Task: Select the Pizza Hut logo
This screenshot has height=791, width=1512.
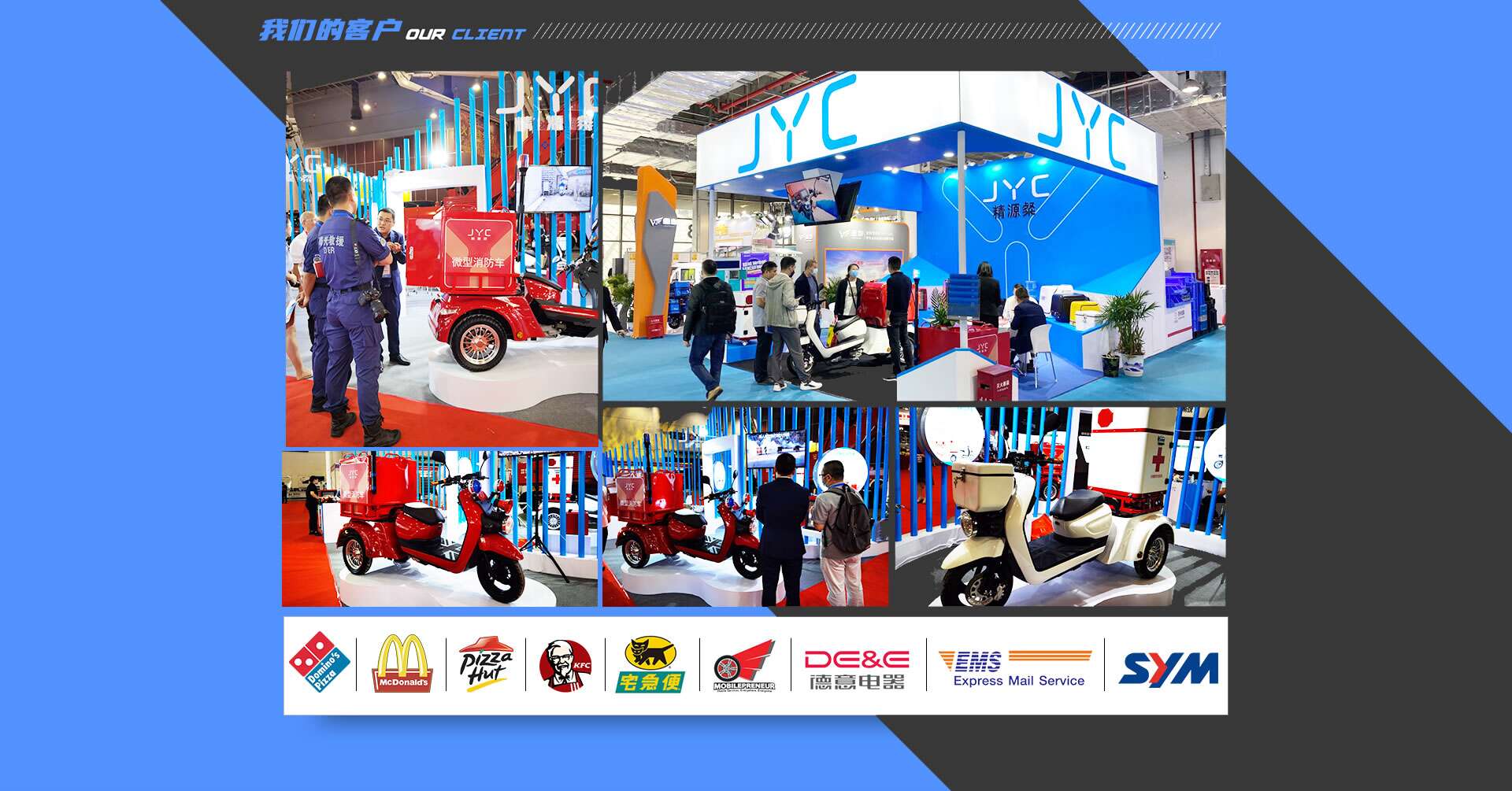Action: (x=486, y=664)
